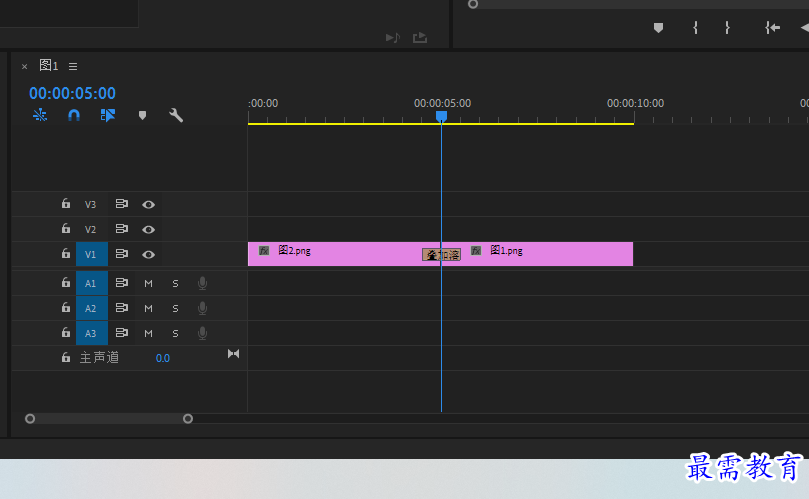Image resolution: width=809 pixels, height=499 pixels.
Task: Click the Export Frame icon
Action: click(x=420, y=38)
